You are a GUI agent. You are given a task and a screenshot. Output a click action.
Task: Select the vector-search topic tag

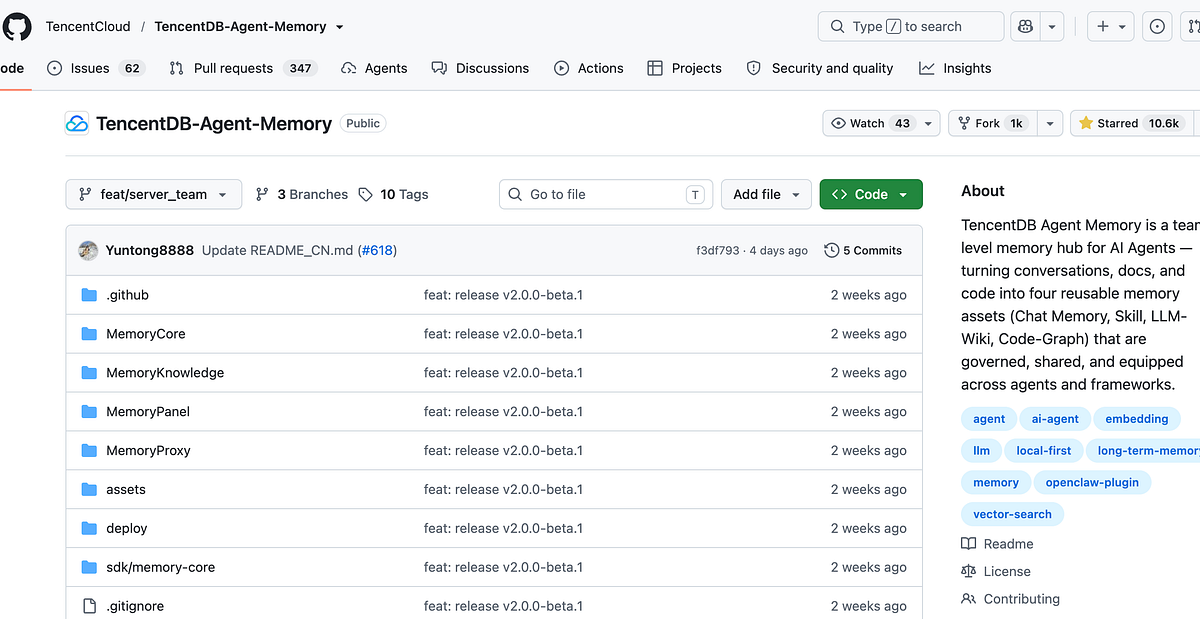tap(1012, 514)
